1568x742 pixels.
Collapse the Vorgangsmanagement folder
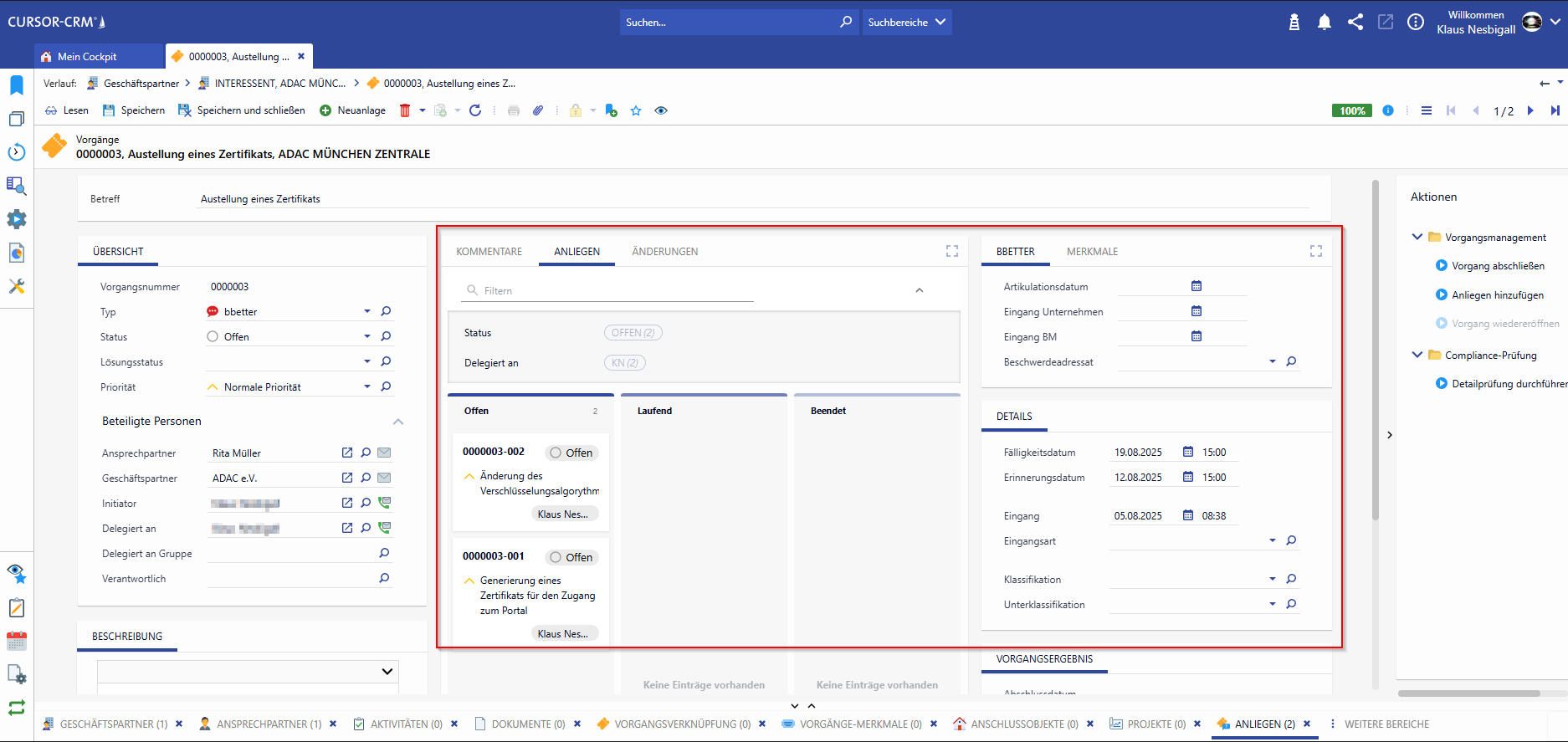1417,237
